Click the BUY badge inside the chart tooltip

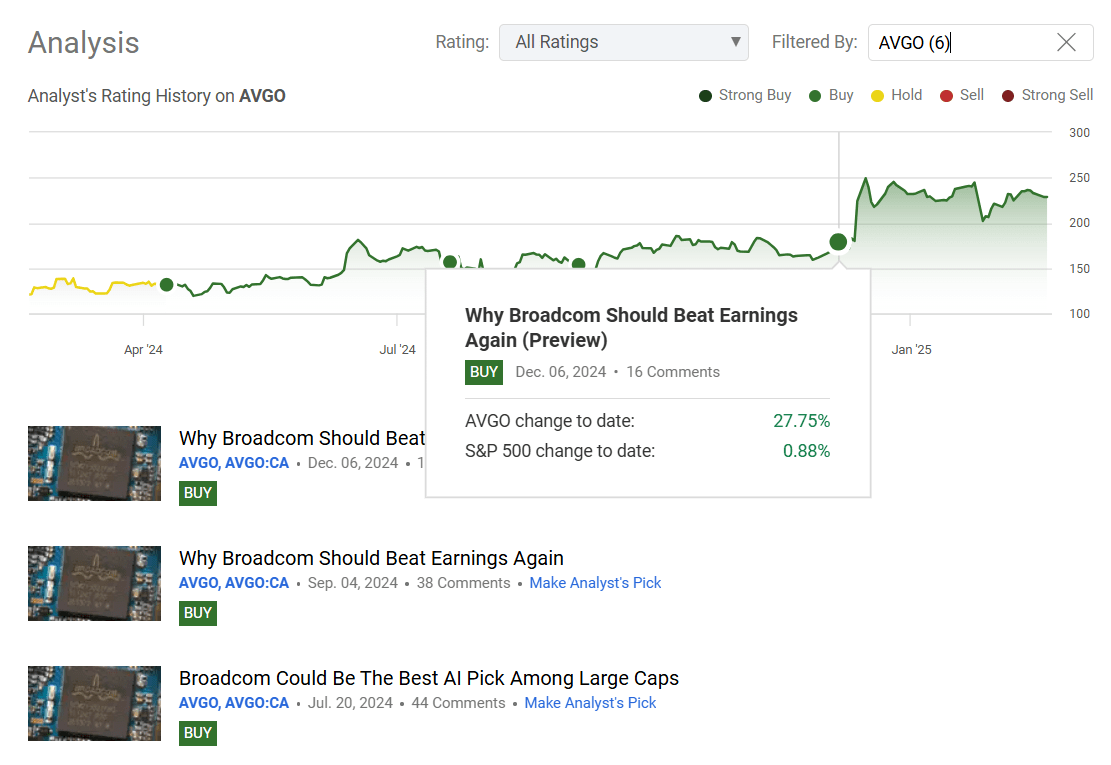(484, 371)
